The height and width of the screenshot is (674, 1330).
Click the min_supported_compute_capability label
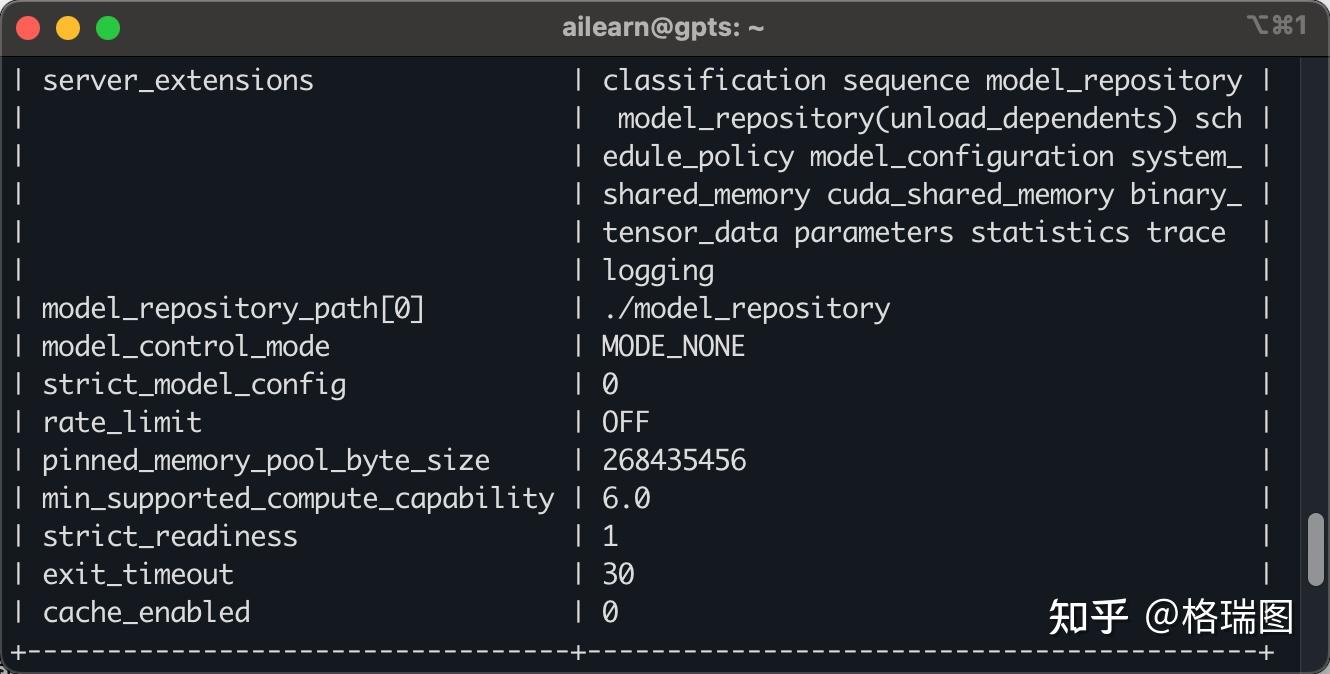297,499
